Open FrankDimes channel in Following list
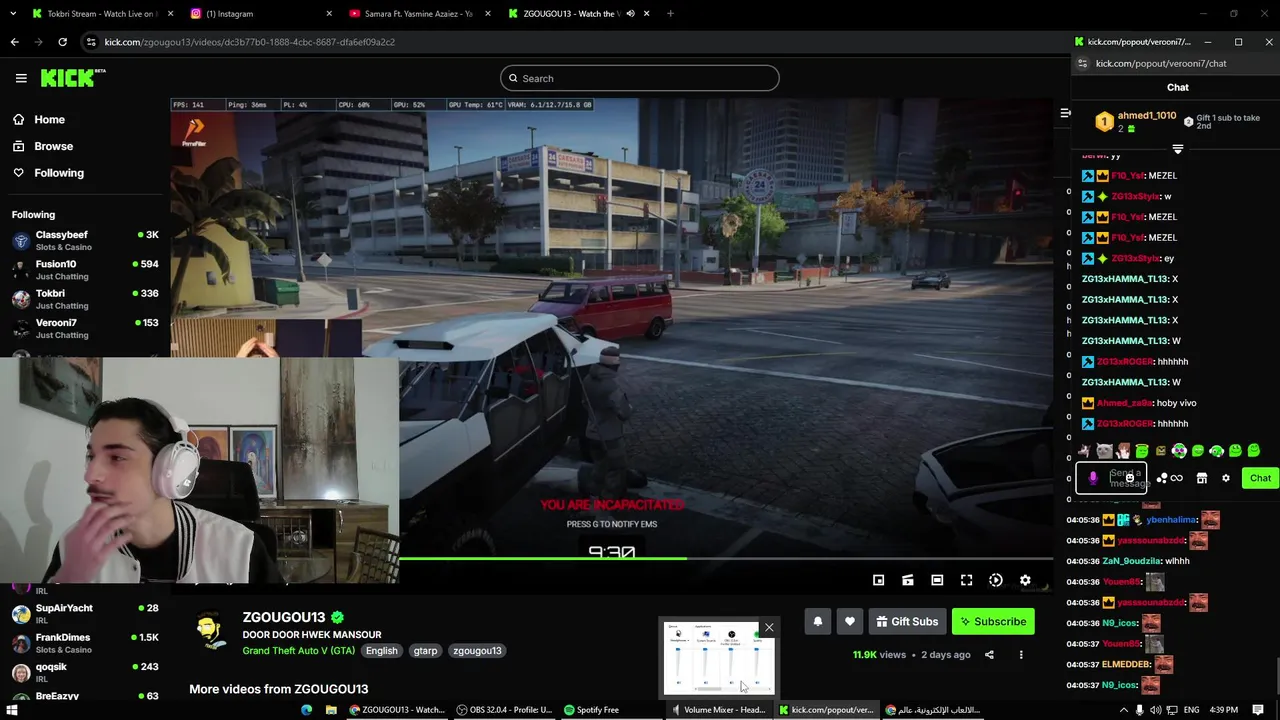The image size is (1280, 720). [85, 642]
